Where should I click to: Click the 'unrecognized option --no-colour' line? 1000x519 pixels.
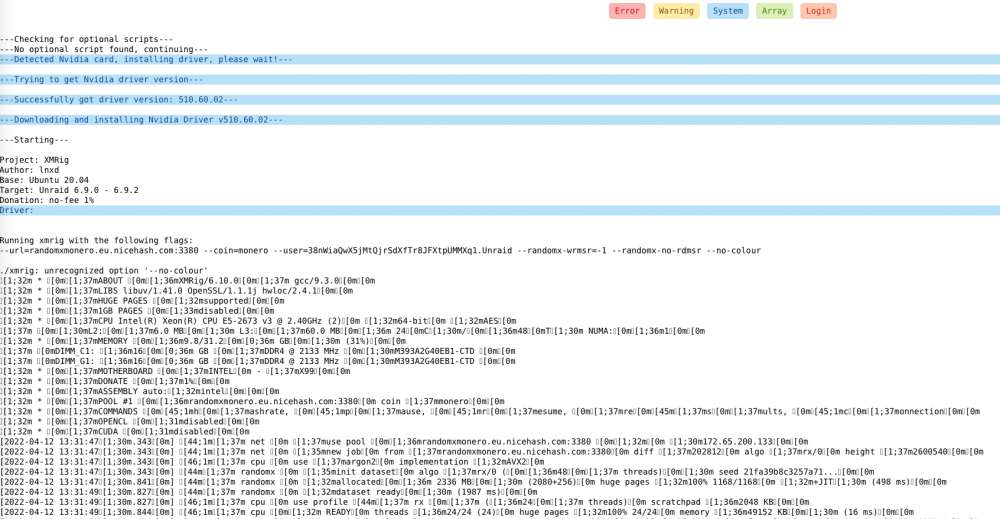(104, 270)
